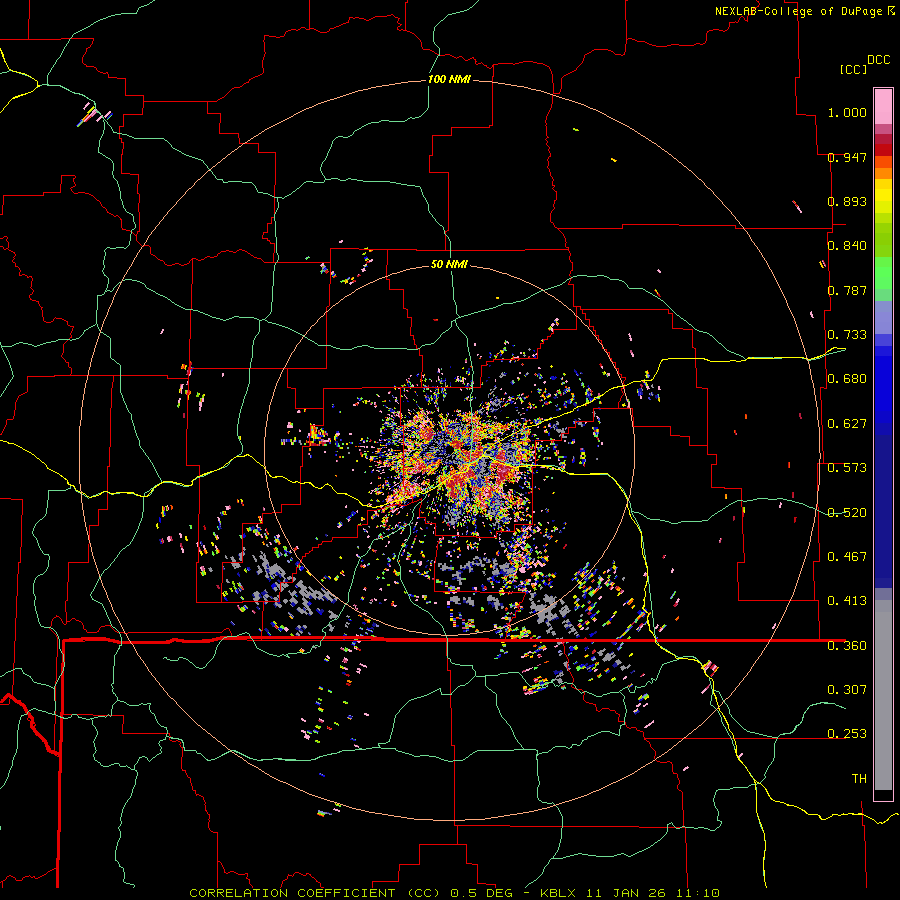
Task: Click the 0.947 scale value
Action: [847, 157]
